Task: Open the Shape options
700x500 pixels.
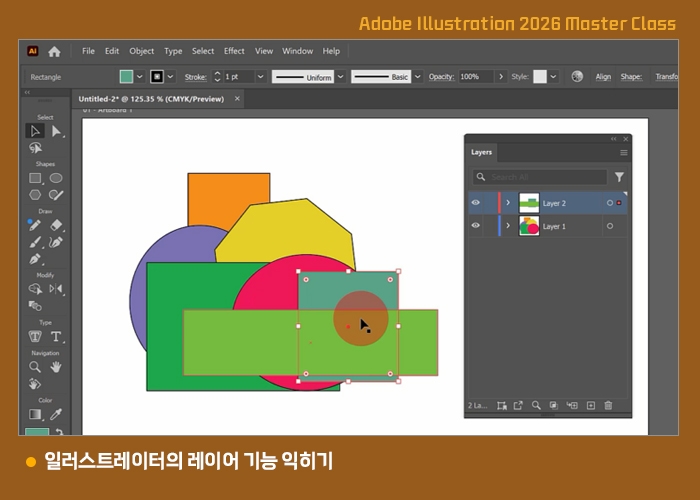Action: 631,77
